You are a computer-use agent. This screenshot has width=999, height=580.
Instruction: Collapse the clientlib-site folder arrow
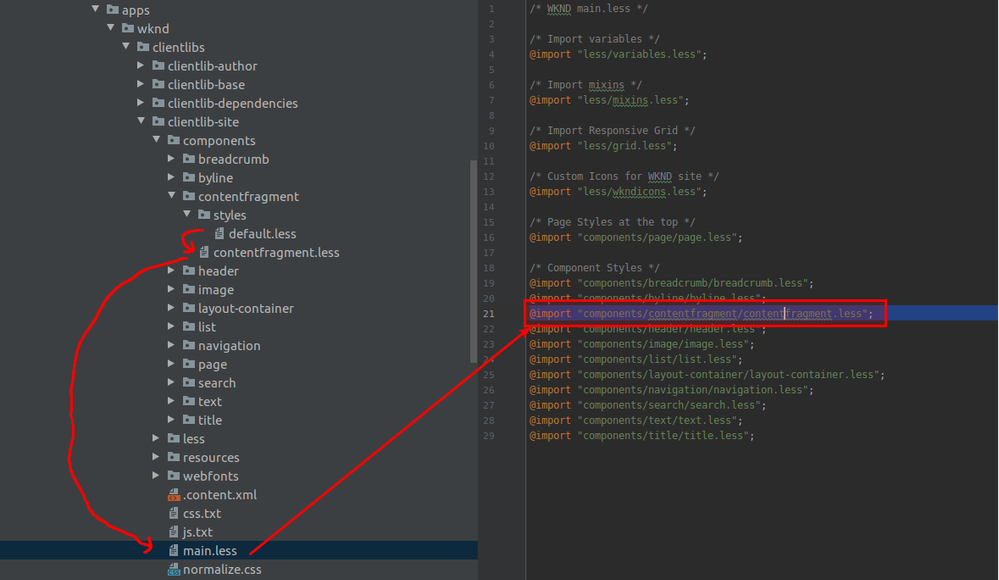point(142,122)
